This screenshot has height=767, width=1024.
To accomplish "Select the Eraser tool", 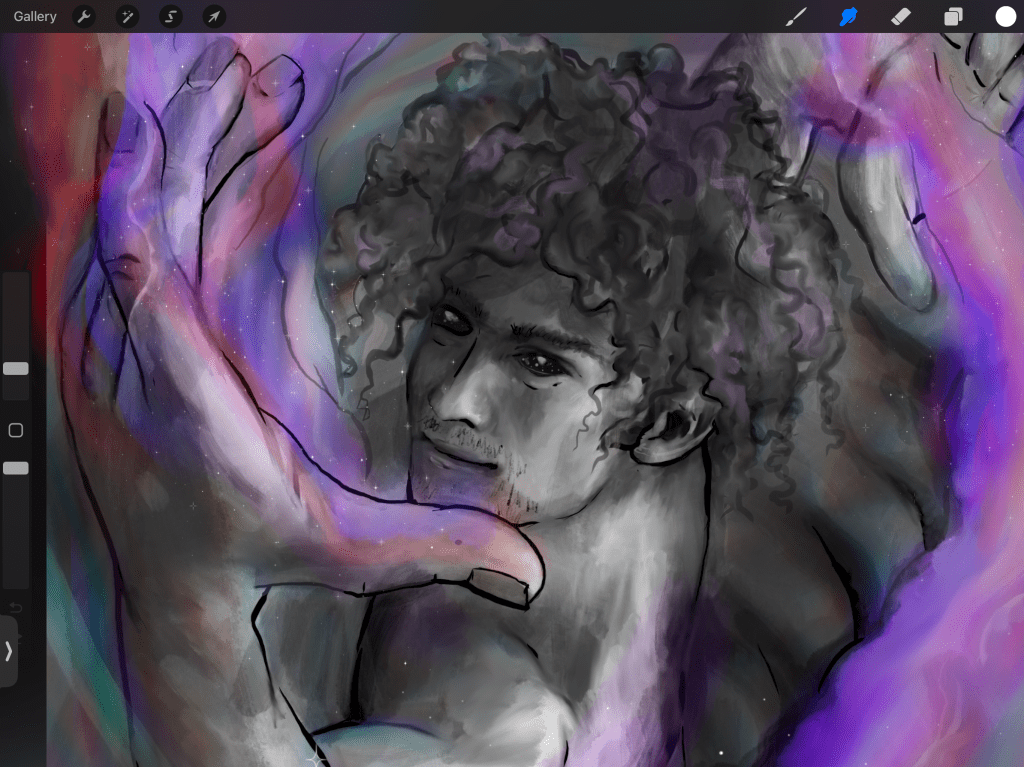I will click(901, 17).
